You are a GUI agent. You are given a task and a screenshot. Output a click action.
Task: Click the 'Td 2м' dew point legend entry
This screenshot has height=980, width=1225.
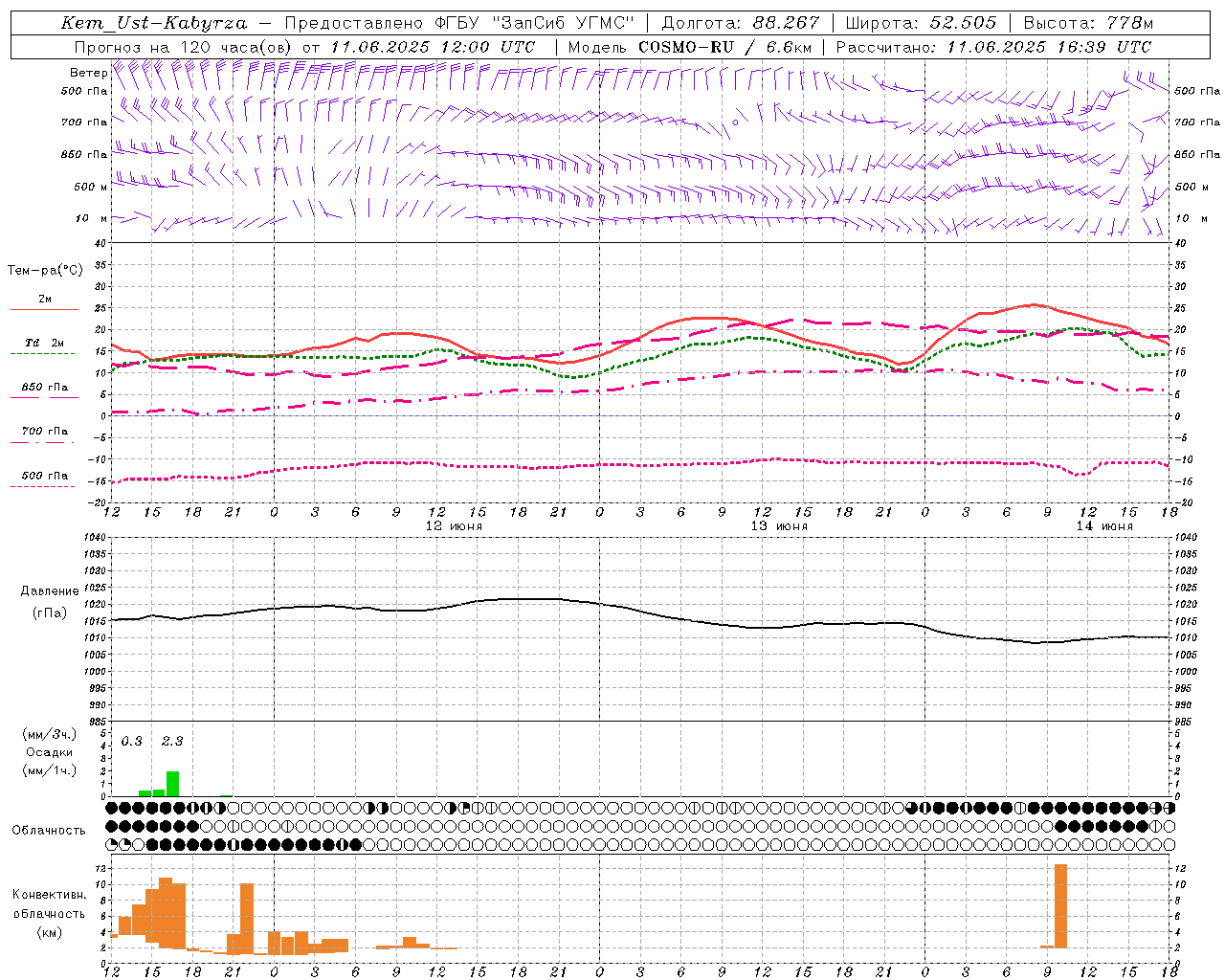(44, 343)
